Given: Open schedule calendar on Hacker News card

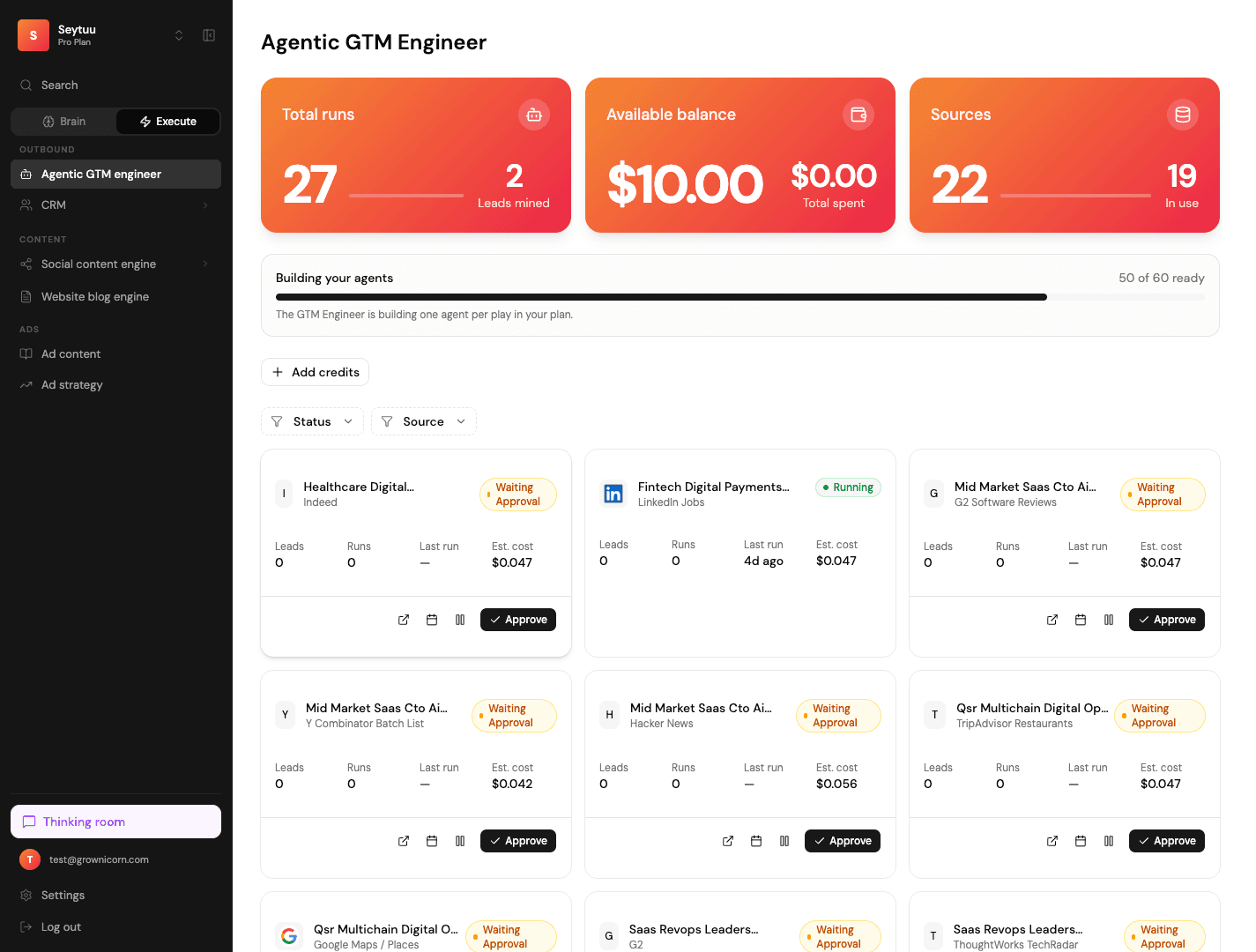Looking at the screenshot, I should pyautogui.click(x=756, y=841).
